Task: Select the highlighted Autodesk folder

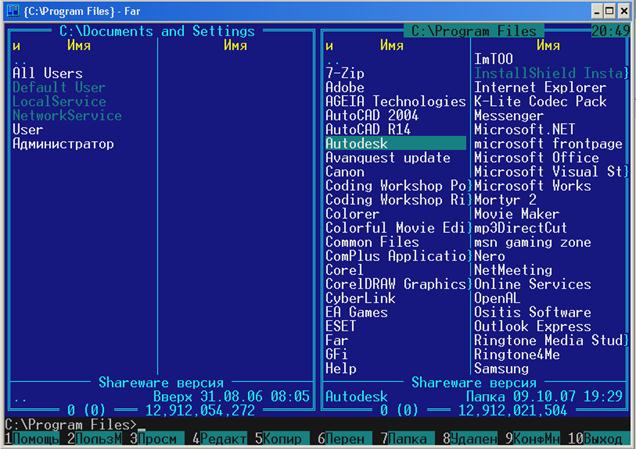Action: tap(395, 143)
